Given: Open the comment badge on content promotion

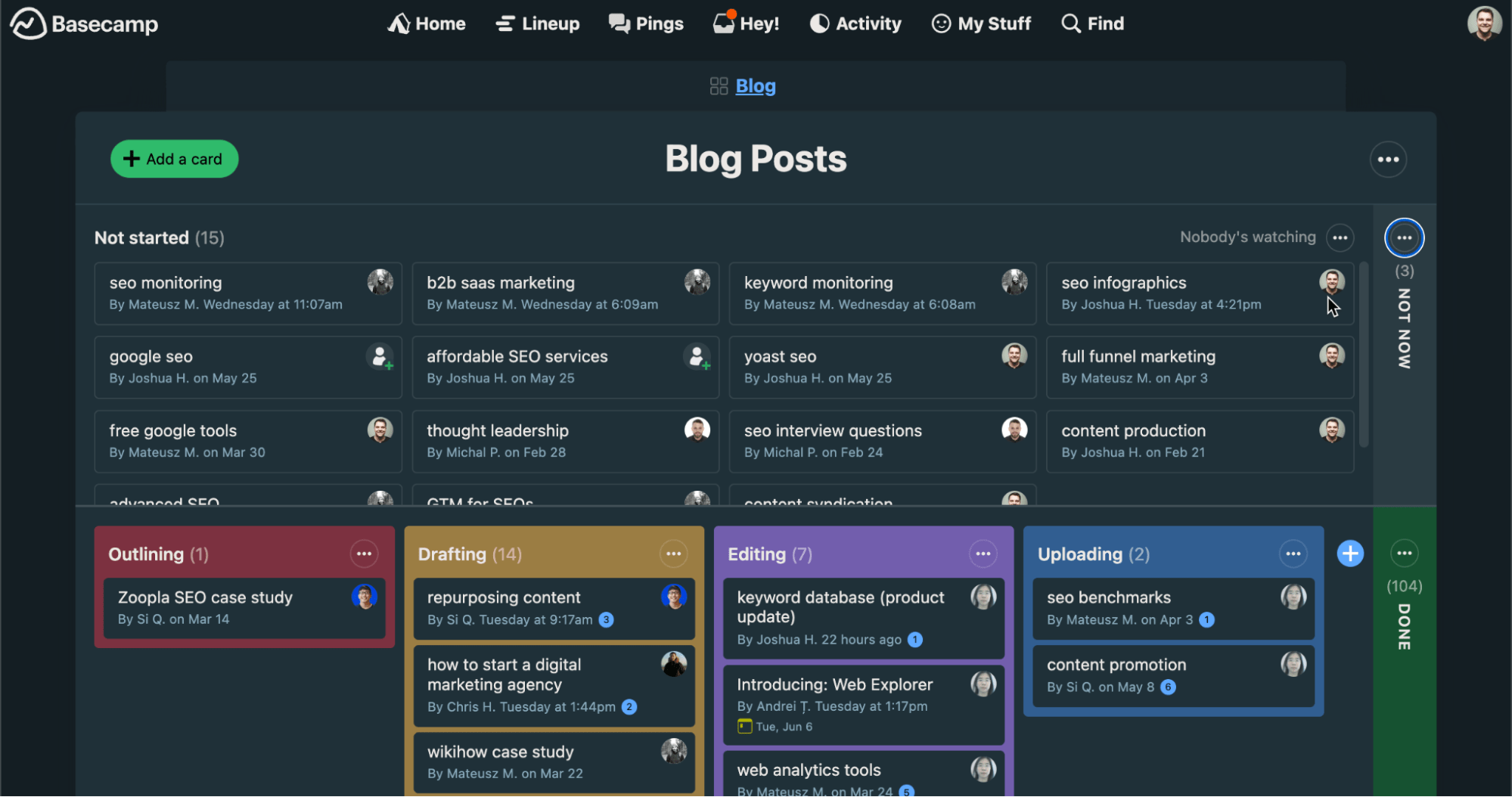Looking at the screenshot, I should (x=1169, y=687).
